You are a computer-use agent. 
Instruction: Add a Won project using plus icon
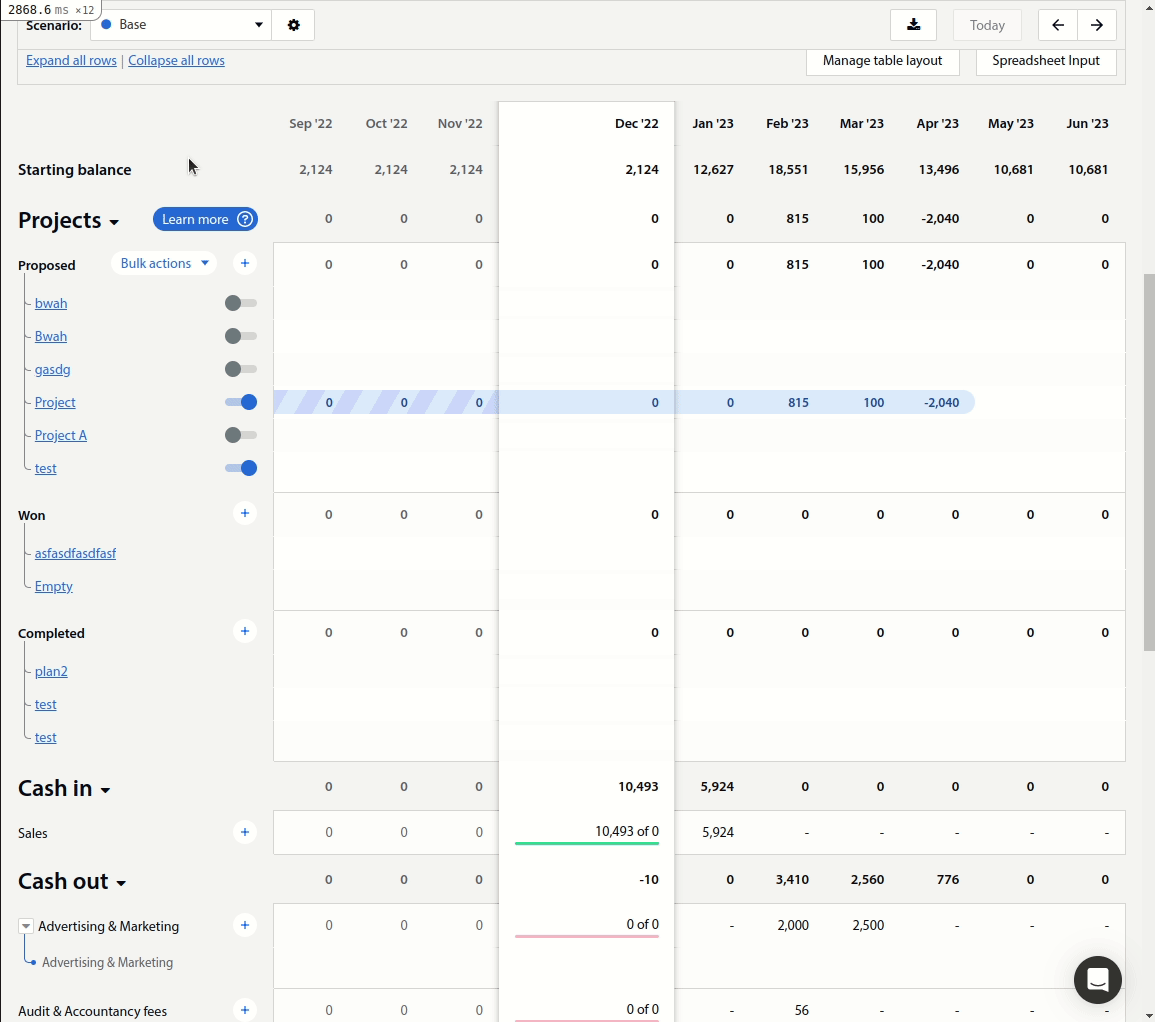pyautogui.click(x=245, y=513)
